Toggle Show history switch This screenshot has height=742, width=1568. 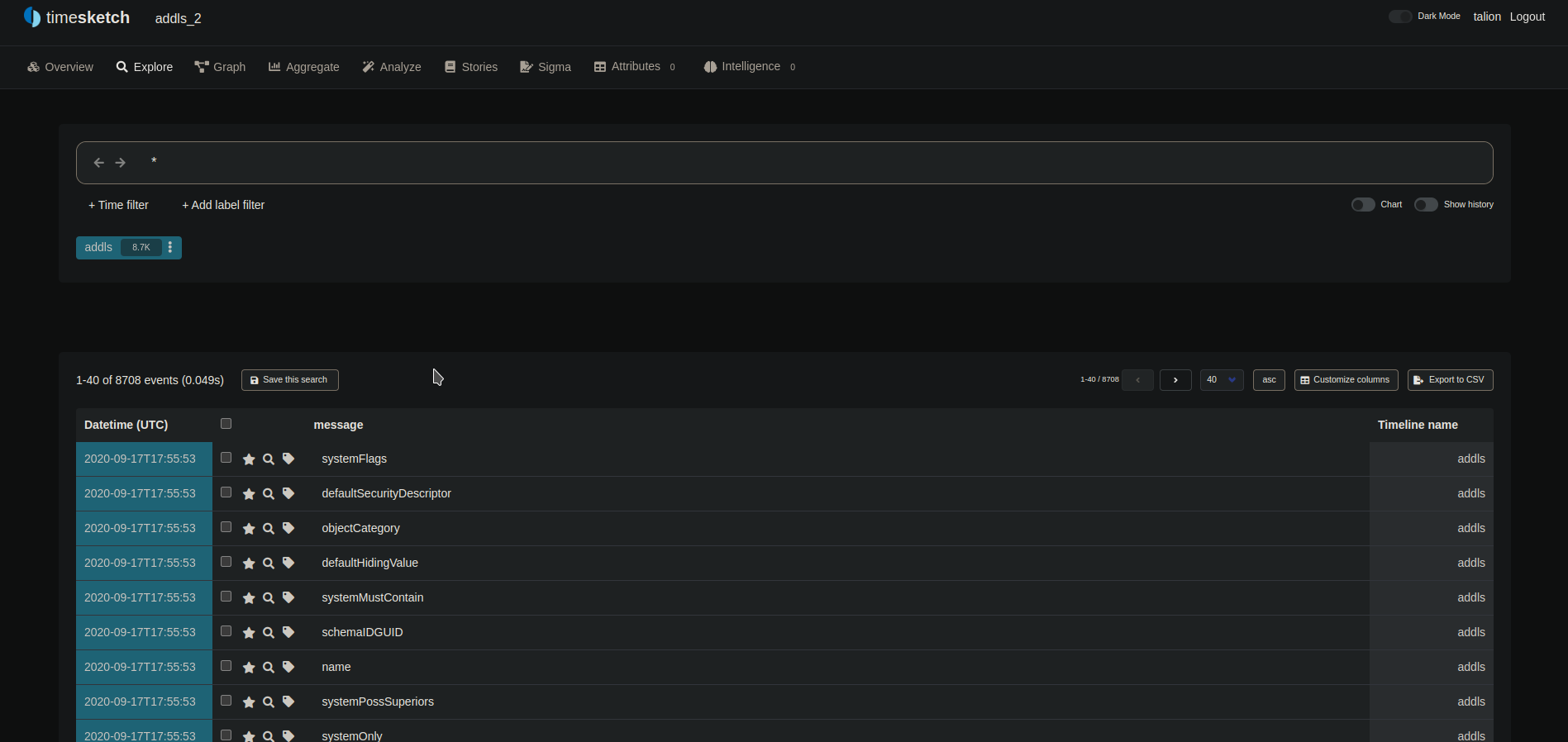1425,205
